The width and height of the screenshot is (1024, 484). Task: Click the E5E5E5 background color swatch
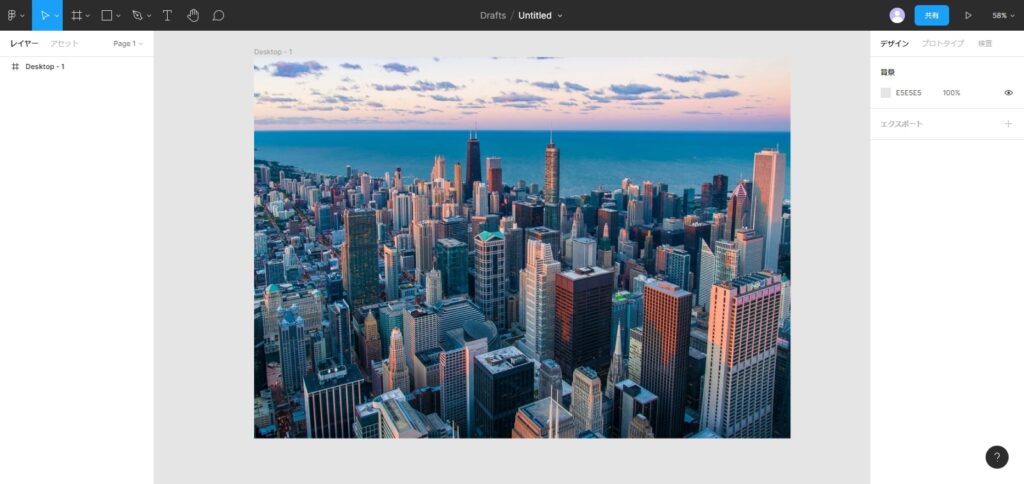point(885,93)
